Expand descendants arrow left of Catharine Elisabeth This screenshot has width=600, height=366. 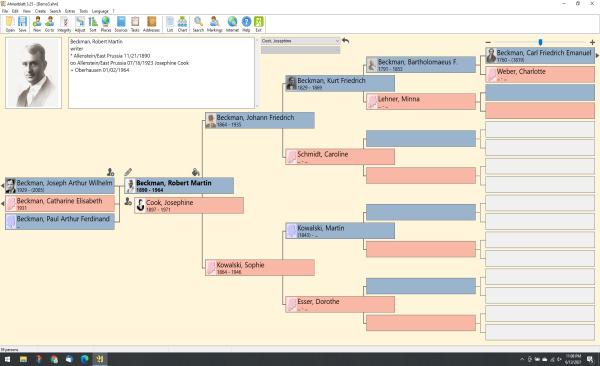(2, 204)
